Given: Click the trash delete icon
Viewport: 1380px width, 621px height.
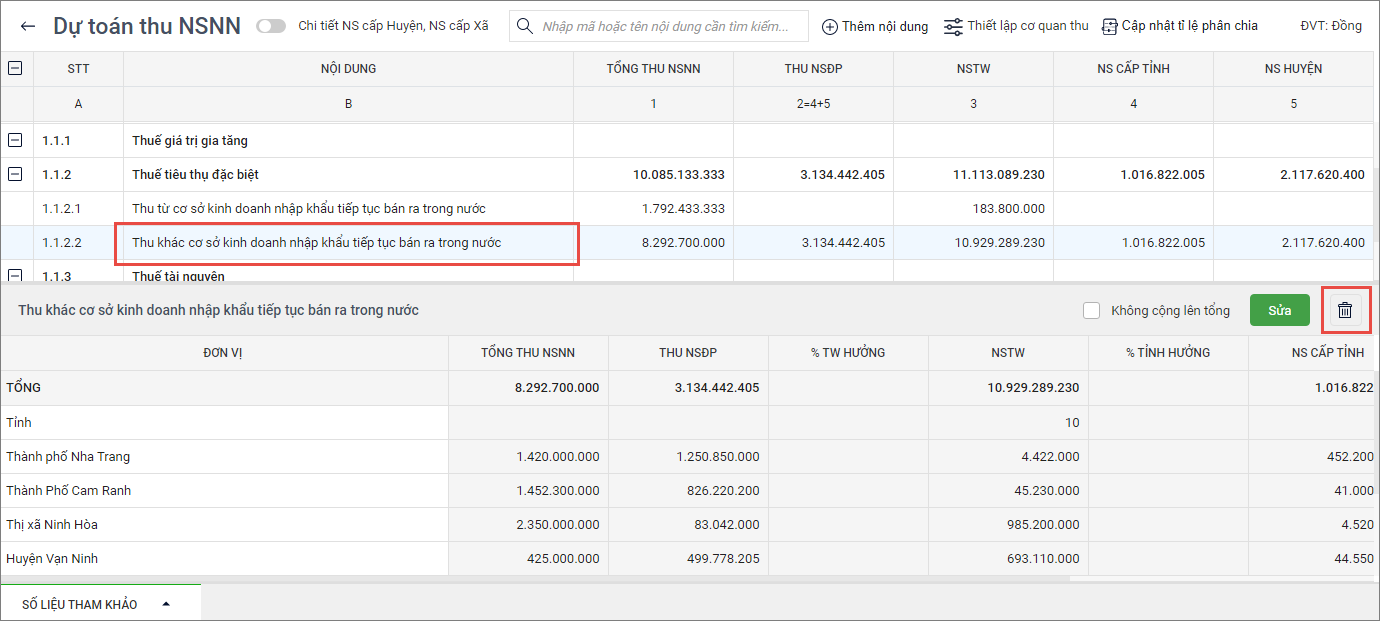Looking at the screenshot, I should 1345,310.
